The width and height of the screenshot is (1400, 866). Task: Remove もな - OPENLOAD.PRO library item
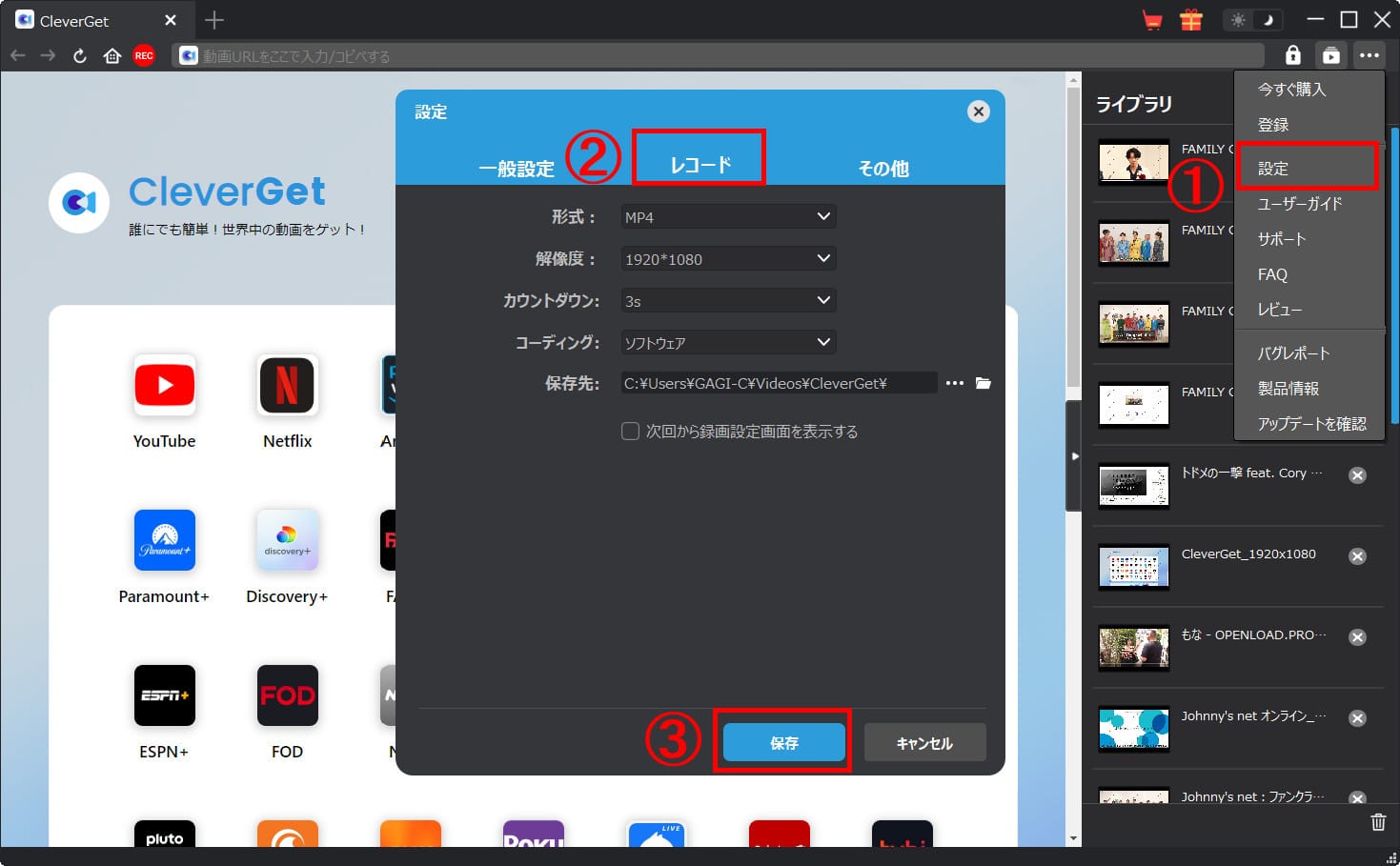[1358, 637]
